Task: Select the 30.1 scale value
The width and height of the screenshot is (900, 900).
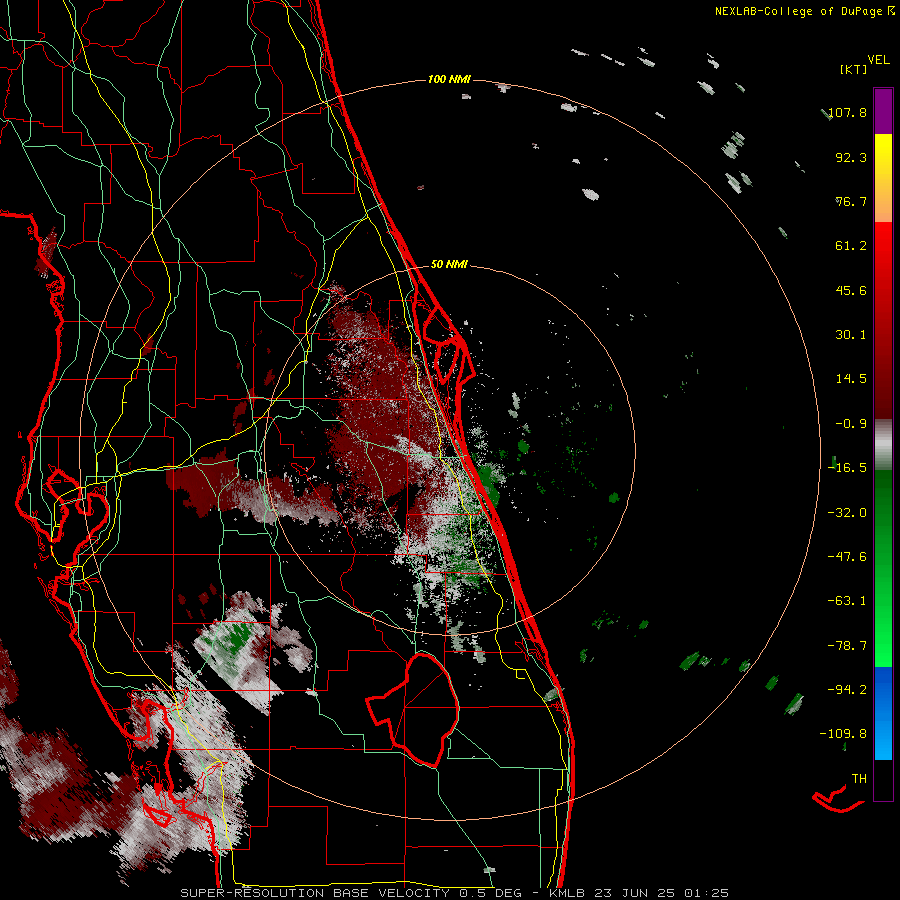Action: pos(851,335)
